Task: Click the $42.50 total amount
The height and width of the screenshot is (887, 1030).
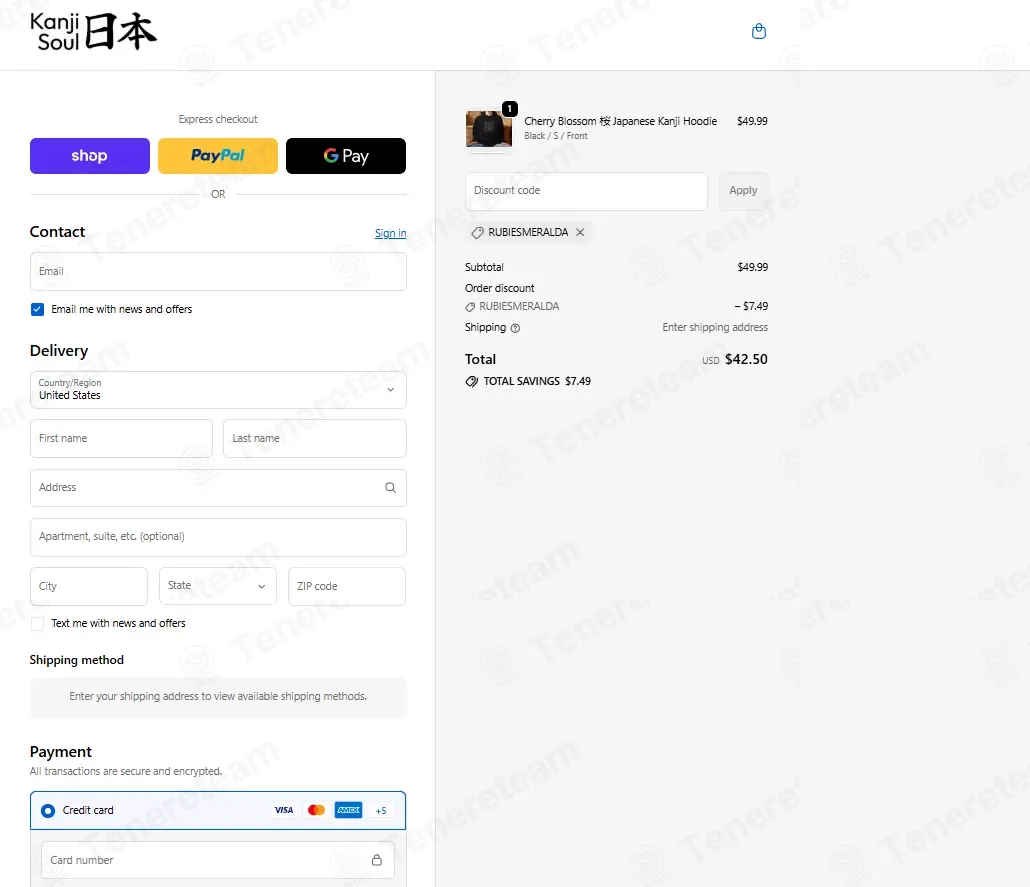Action: 746,359
